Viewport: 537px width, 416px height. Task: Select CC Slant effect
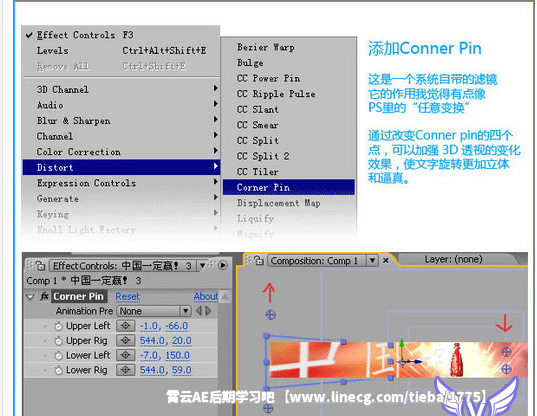click(x=289, y=109)
